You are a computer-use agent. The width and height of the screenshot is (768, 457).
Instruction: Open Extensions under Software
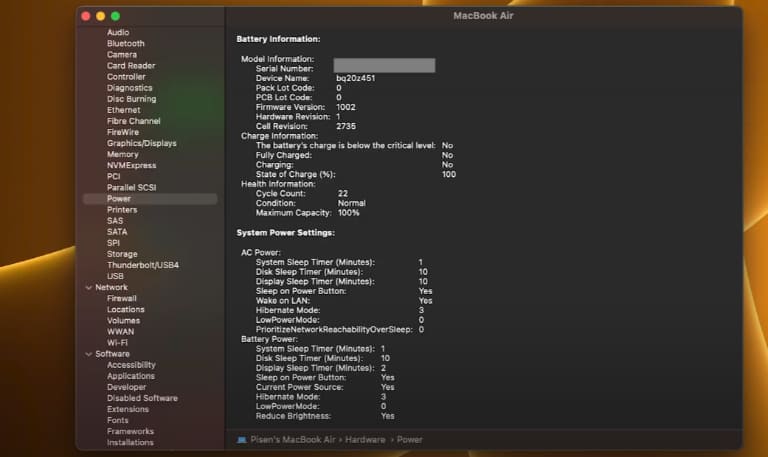coord(127,409)
